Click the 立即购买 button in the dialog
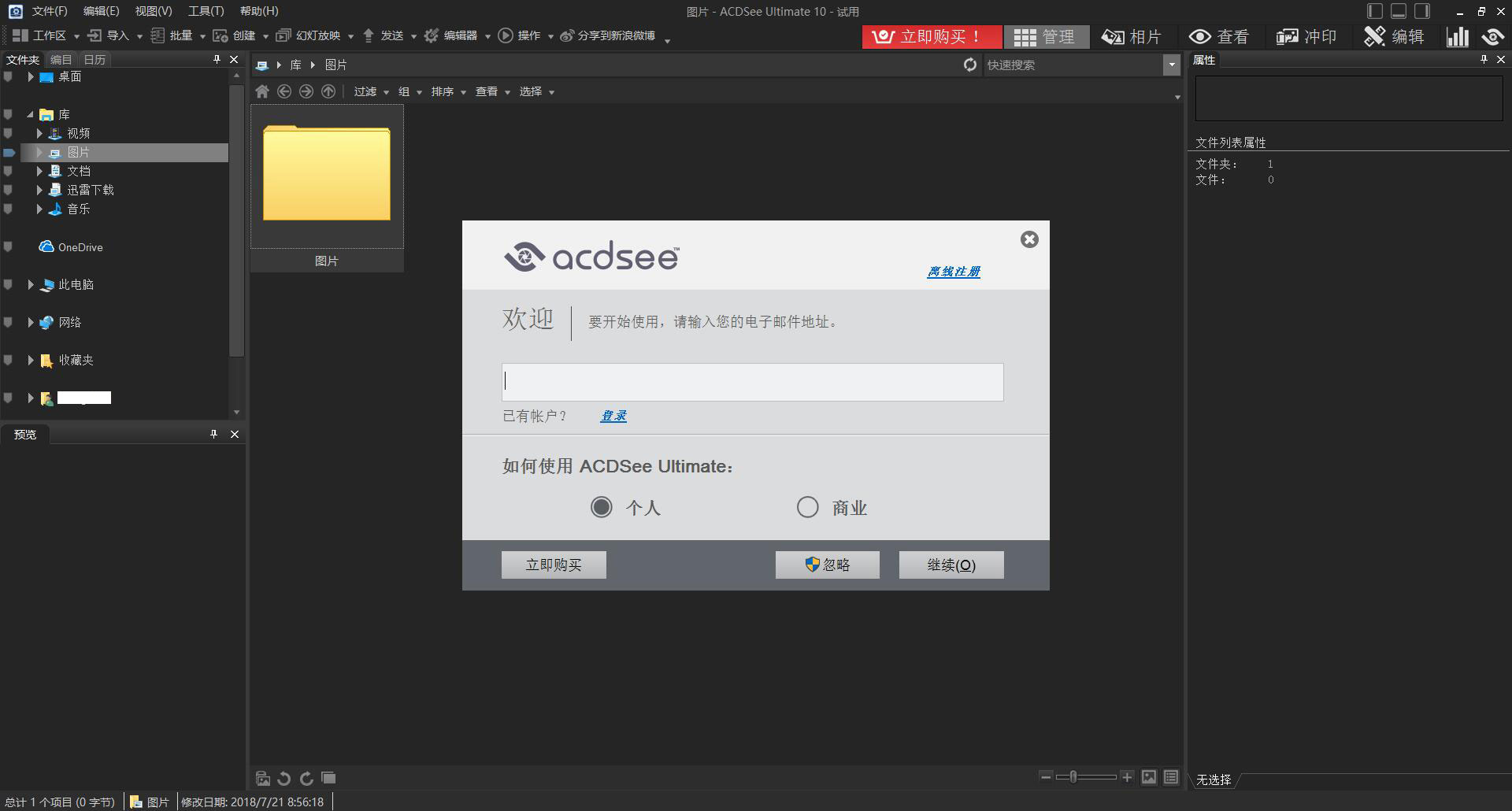 click(x=554, y=565)
